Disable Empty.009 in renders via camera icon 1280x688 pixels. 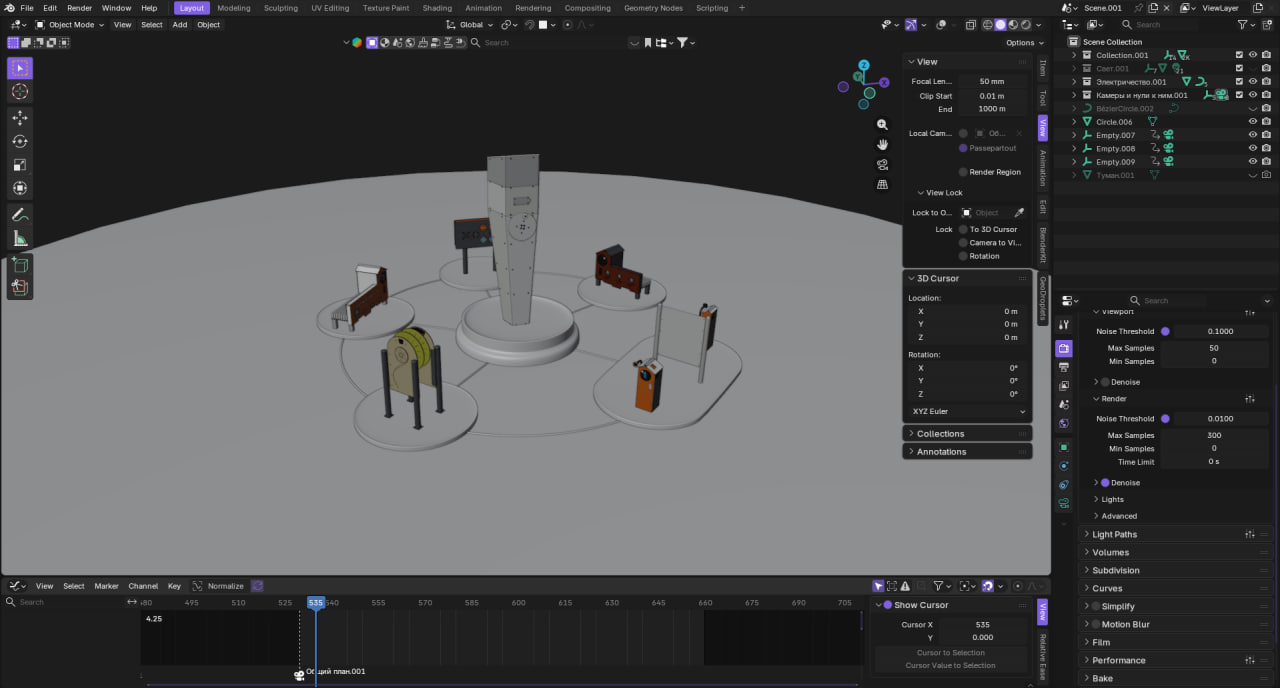pos(1267,162)
